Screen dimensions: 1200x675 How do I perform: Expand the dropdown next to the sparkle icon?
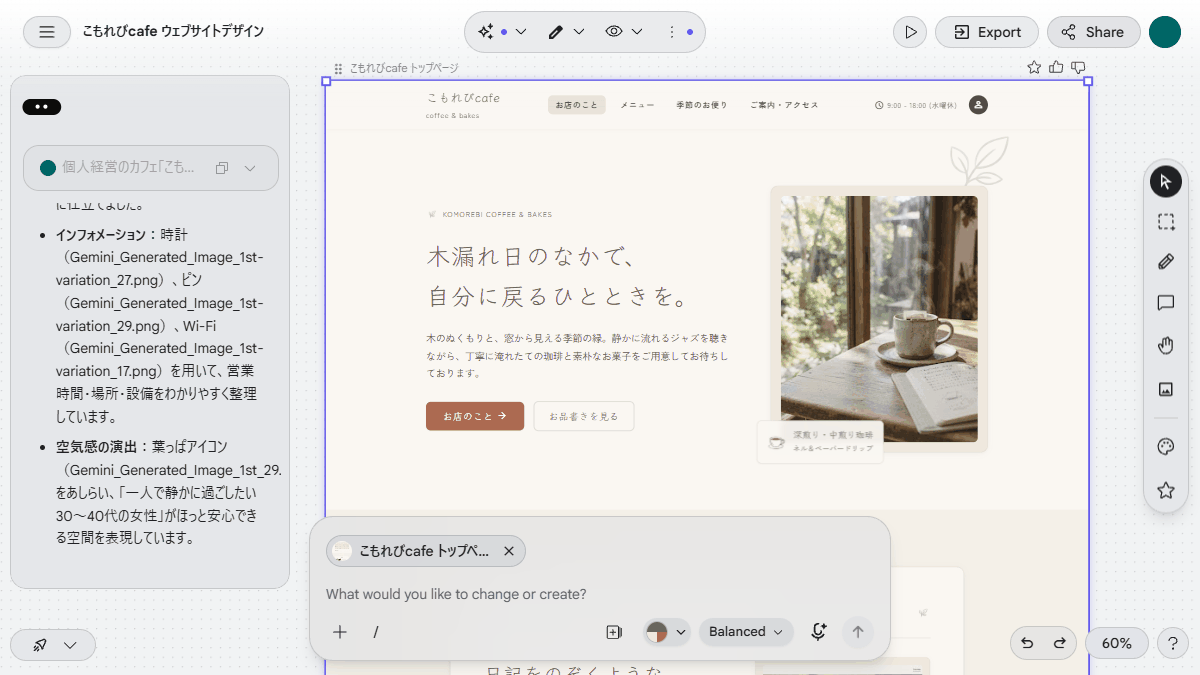[521, 32]
